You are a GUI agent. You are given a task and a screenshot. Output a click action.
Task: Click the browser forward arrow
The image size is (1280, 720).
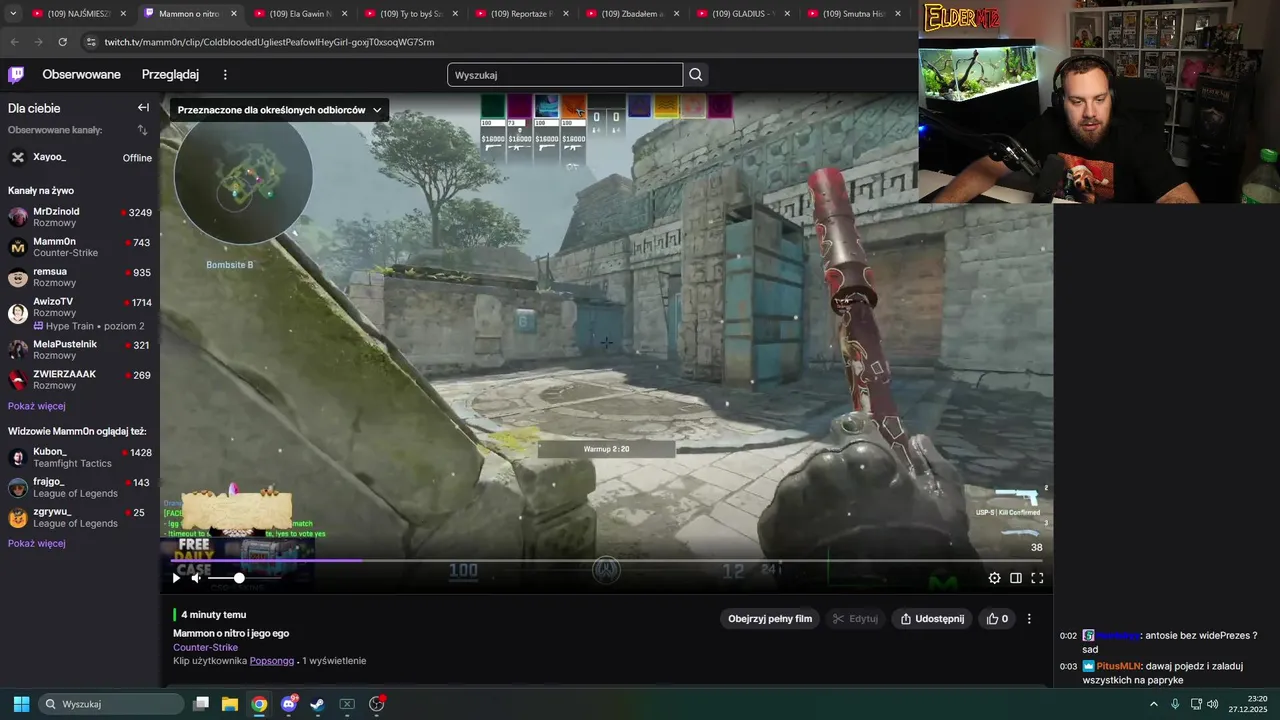coord(38,42)
